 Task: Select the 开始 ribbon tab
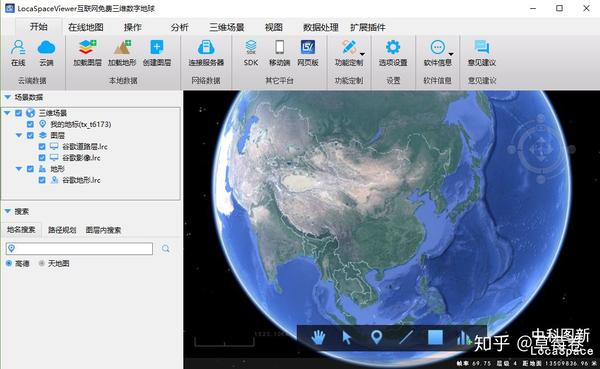click(x=39, y=26)
